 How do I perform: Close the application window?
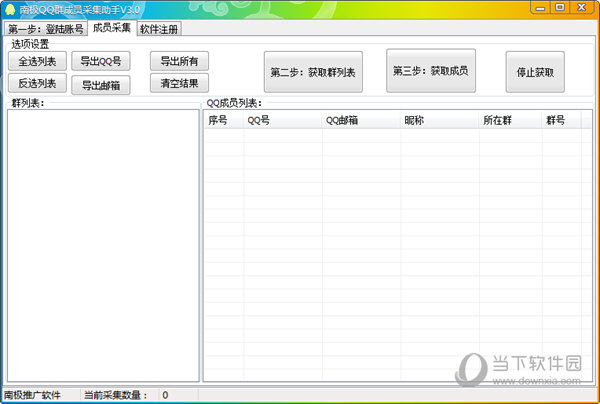click(x=582, y=8)
